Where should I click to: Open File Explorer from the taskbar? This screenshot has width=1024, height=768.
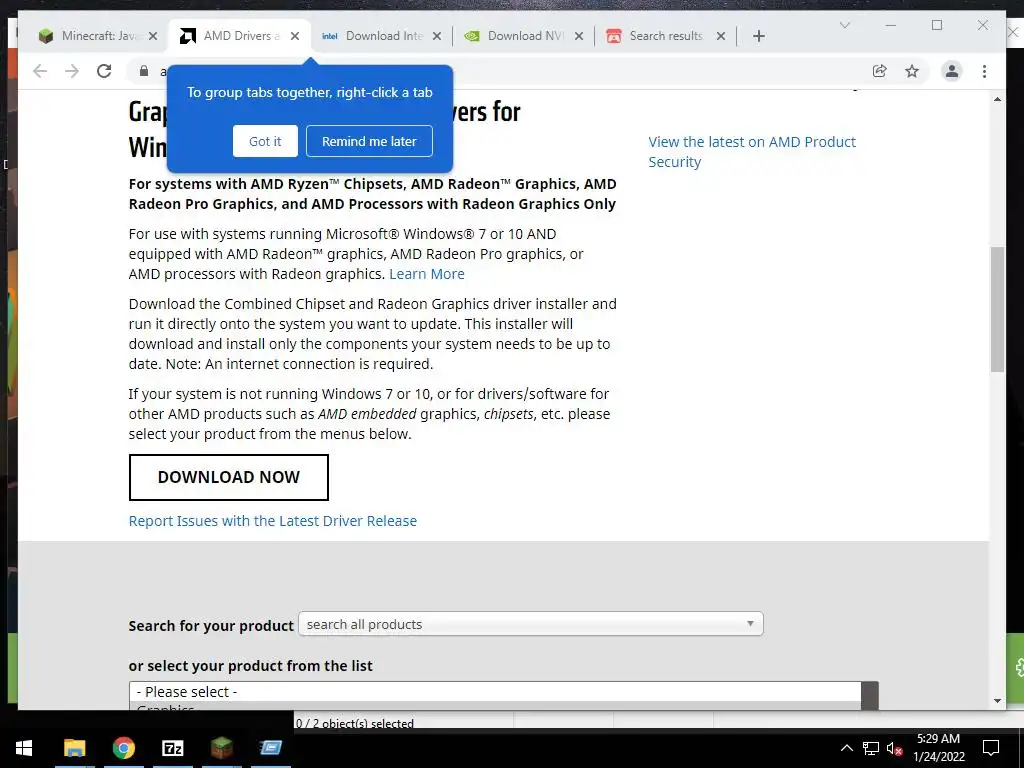(74, 748)
